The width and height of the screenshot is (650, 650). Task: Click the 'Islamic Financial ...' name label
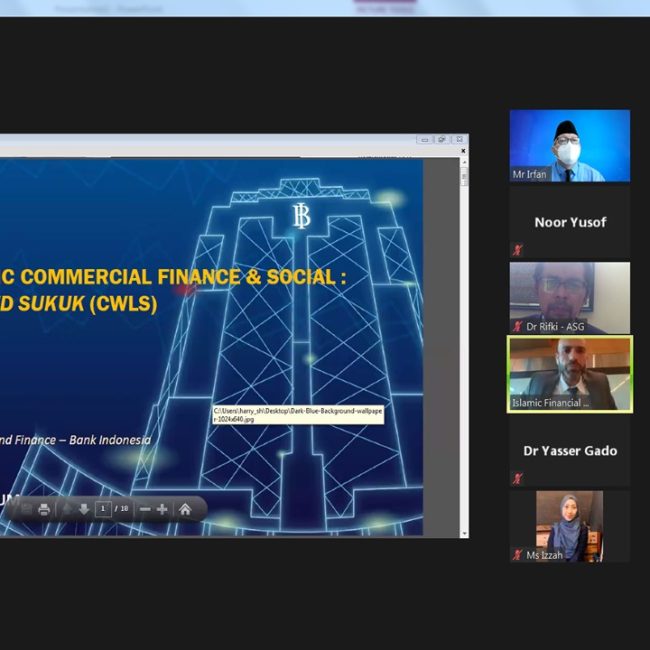[x=551, y=403]
